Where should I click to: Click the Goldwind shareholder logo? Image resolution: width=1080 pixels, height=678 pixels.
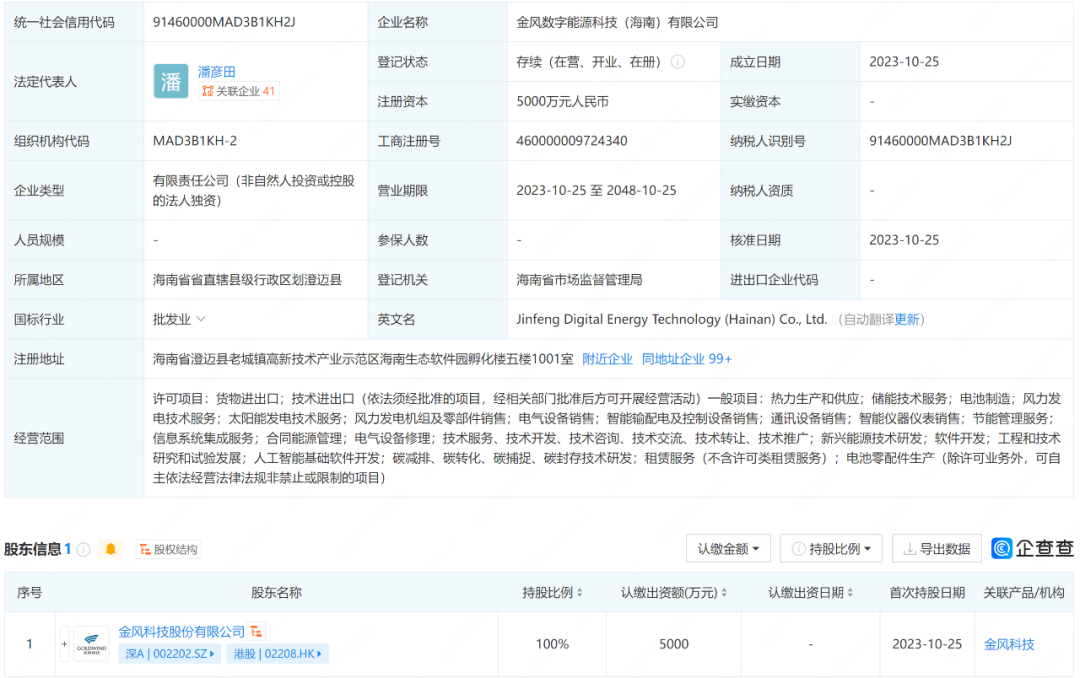coord(92,644)
